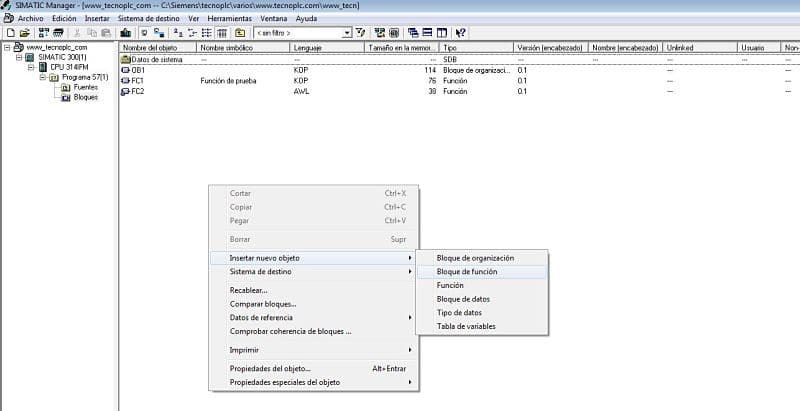The image size is (800, 411).
Task: Choose Función in the insert submenu
Action: tap(482, 286)
